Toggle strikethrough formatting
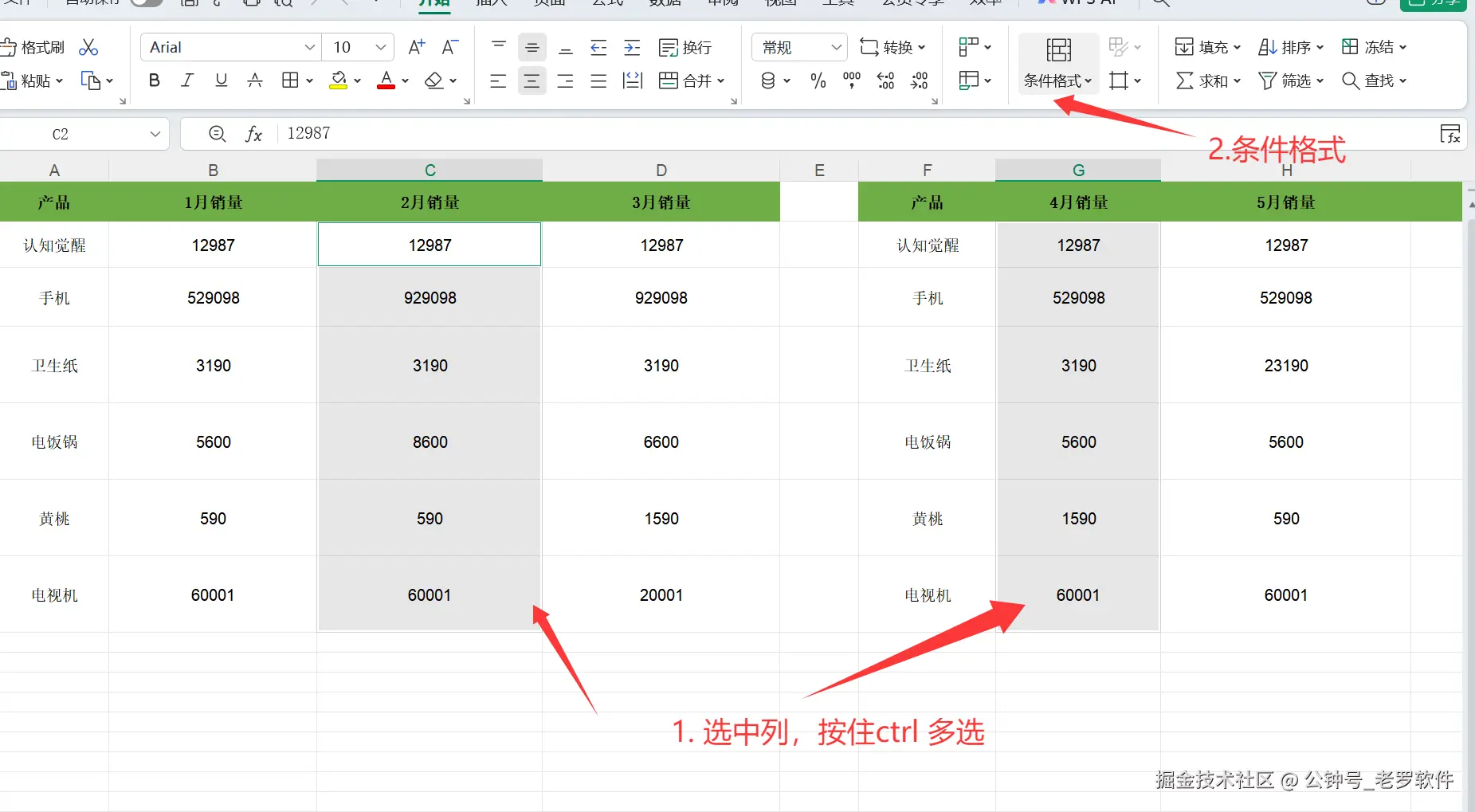 tap(255, 80)
